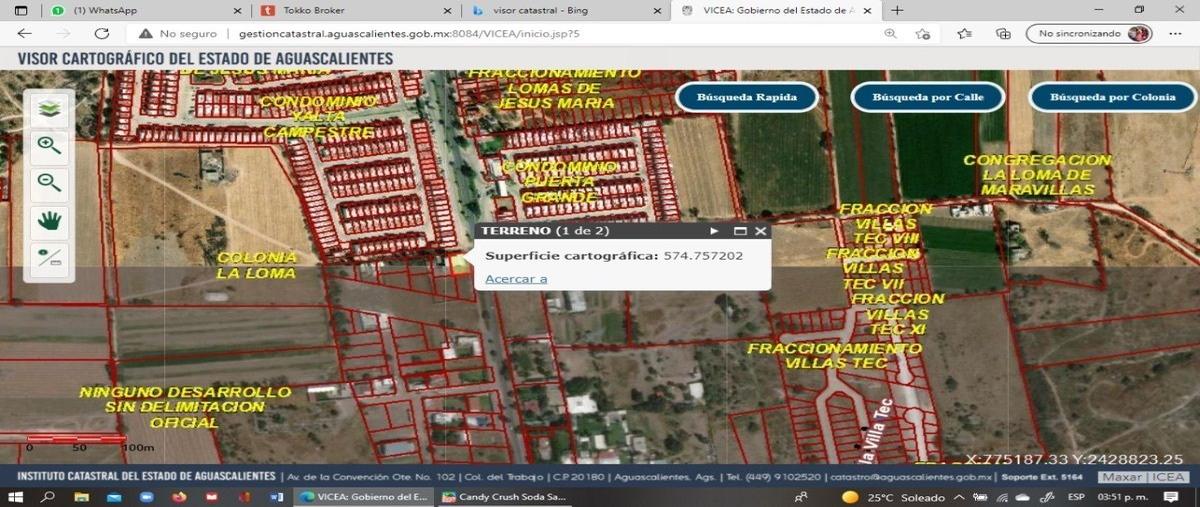Screen dimensions: 1200x507
Task: Open the favorites list
Action: 964,33
